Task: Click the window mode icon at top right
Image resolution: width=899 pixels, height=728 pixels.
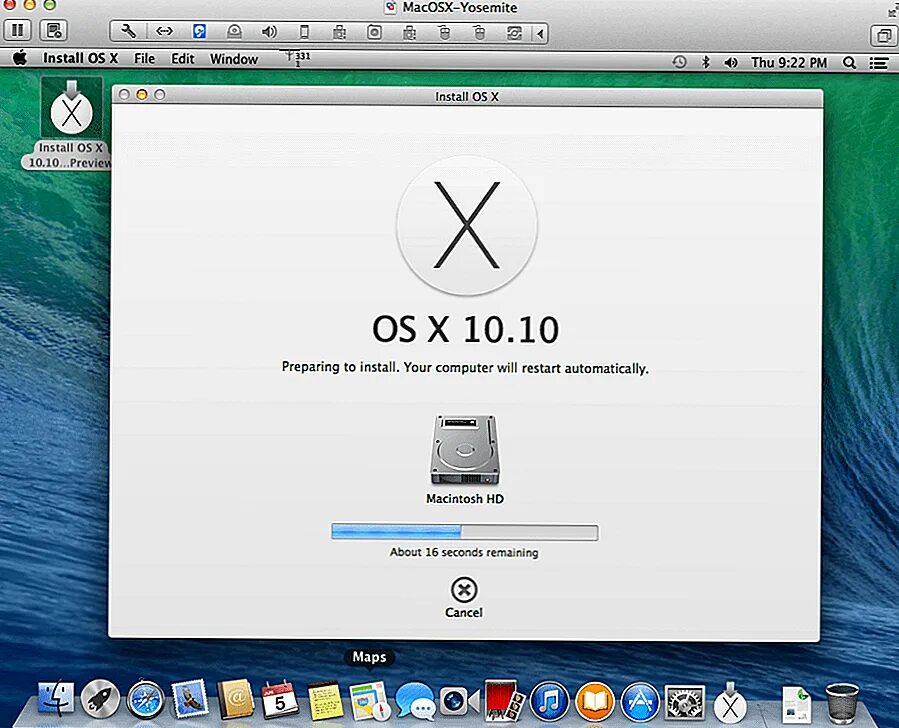Action: 884,36
